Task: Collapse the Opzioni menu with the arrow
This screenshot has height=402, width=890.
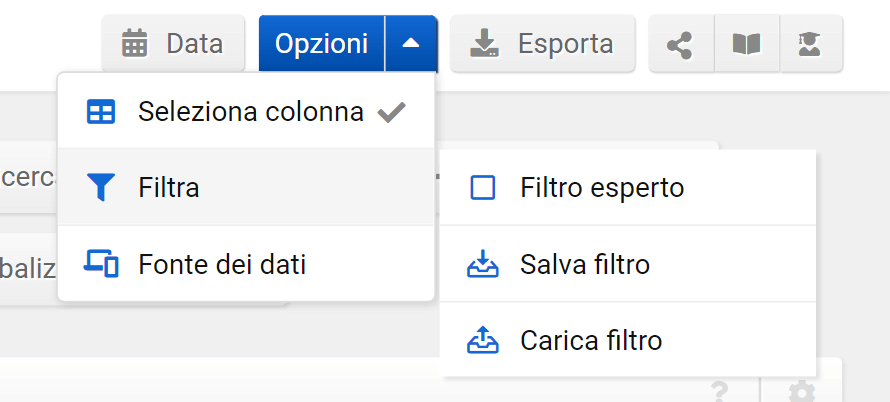Action: point(411,44)
